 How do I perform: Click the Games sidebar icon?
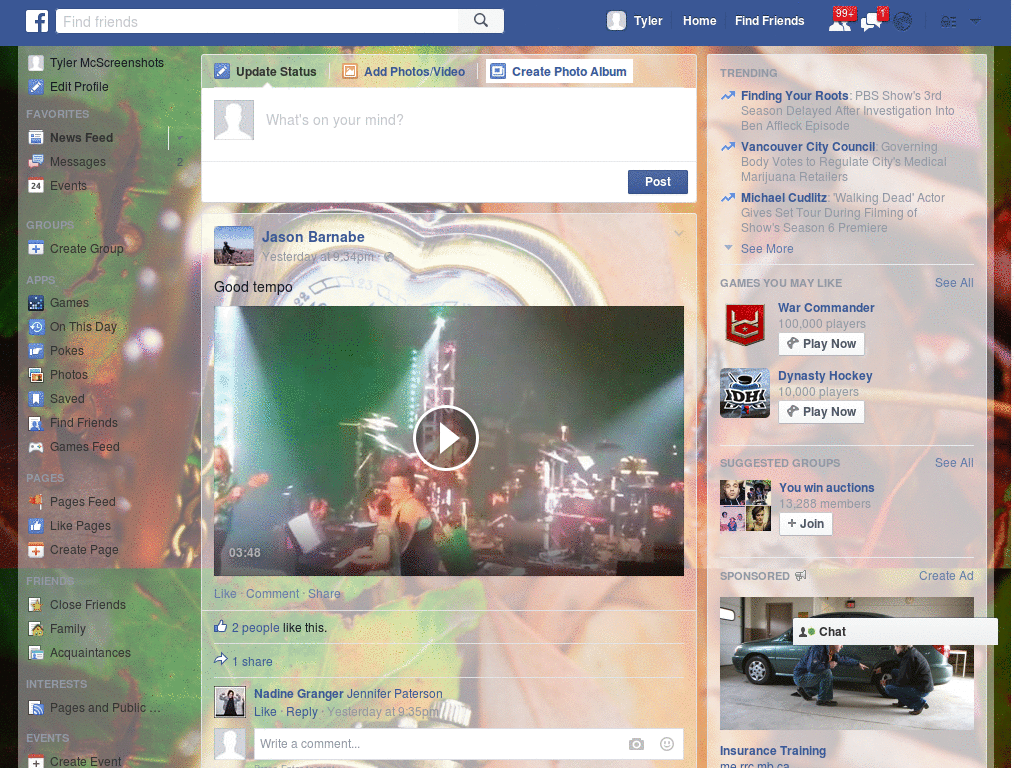[36, 302]
